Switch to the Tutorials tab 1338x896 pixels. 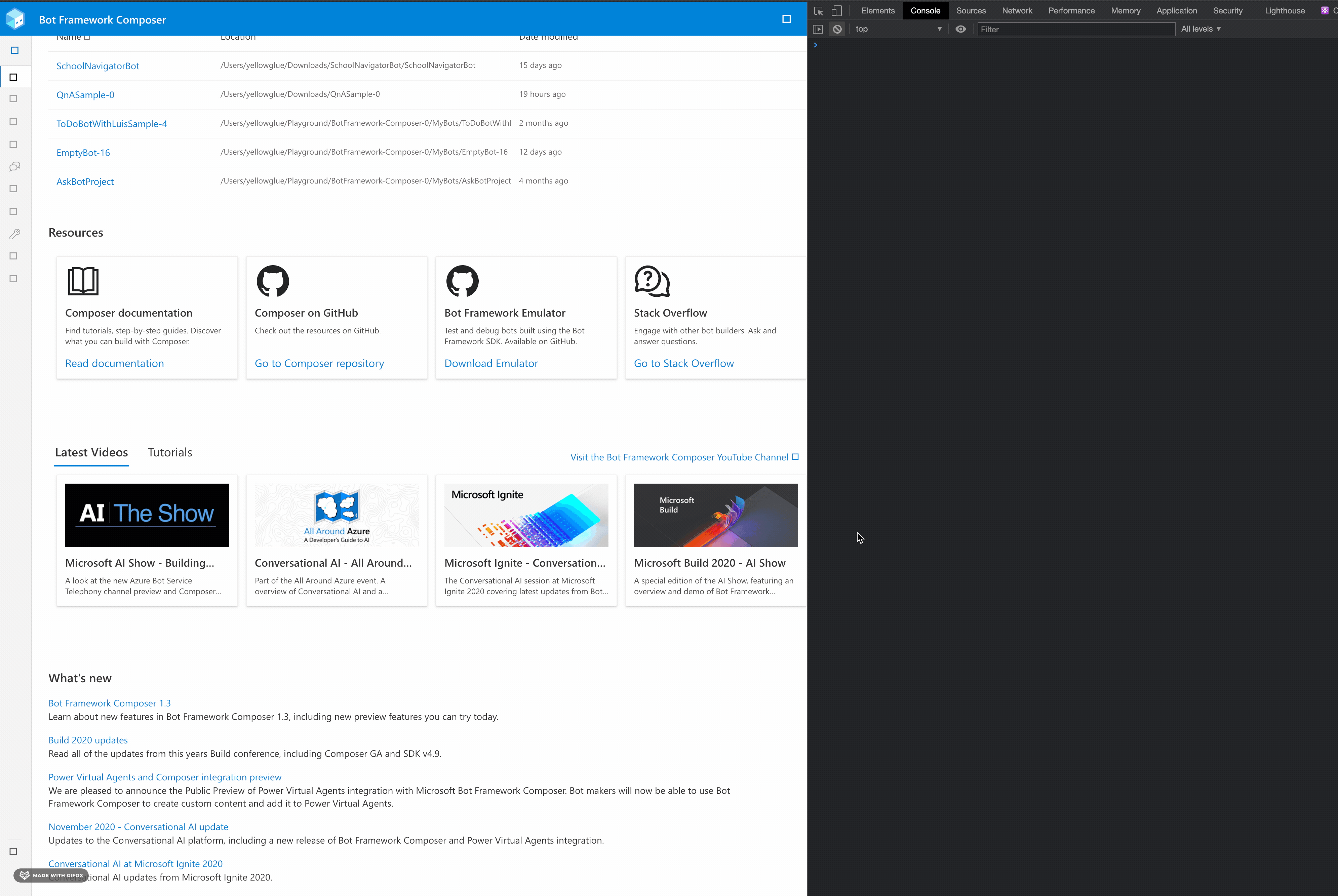[x=170, y=452]
